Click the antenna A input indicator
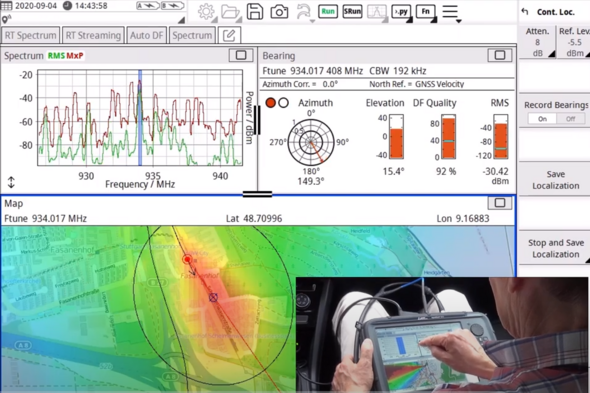This screenshot has width=590, height=393. point(148,6)
